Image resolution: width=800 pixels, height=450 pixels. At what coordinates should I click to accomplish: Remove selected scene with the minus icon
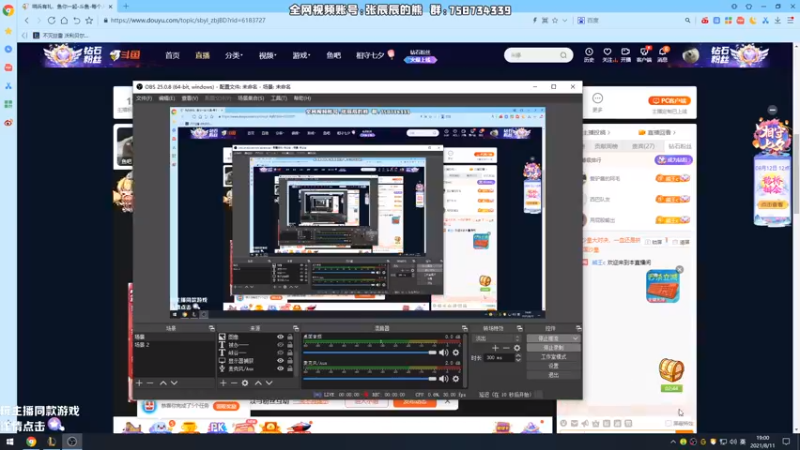click(150, 383)
